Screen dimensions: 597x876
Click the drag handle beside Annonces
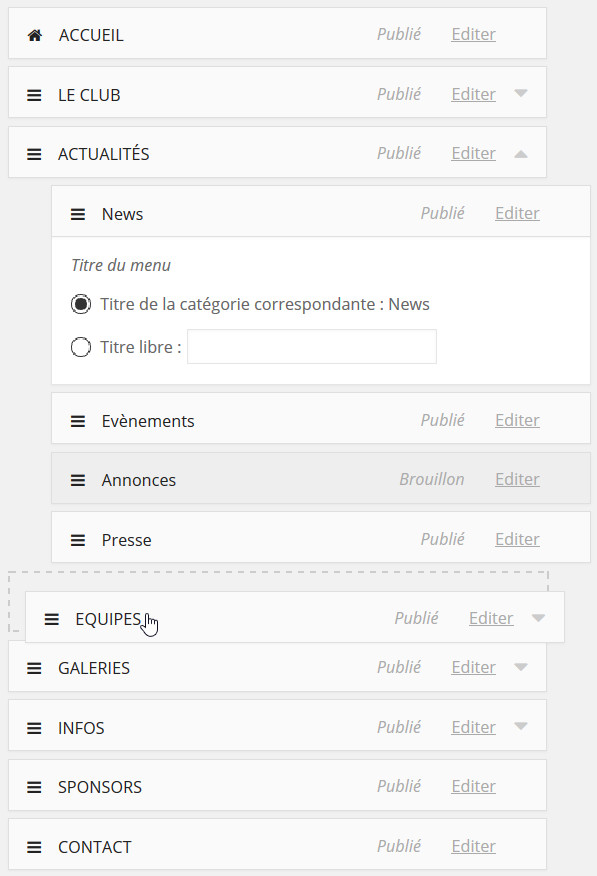point(78,480)
